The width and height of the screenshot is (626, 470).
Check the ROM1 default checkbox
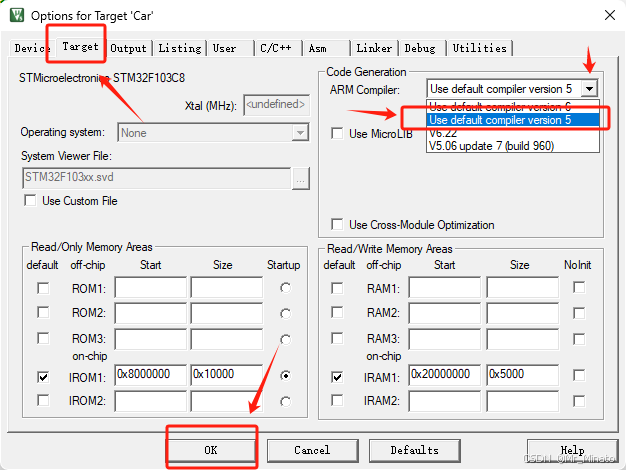(x=43, y=288)
